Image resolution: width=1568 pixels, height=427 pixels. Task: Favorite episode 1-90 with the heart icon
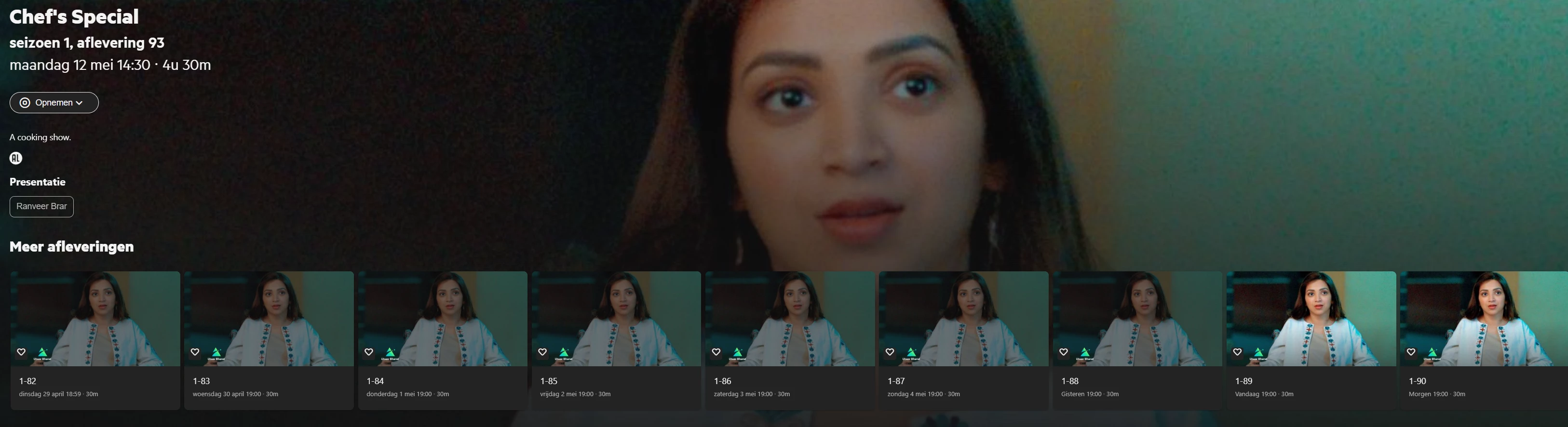click(1411, 352)
